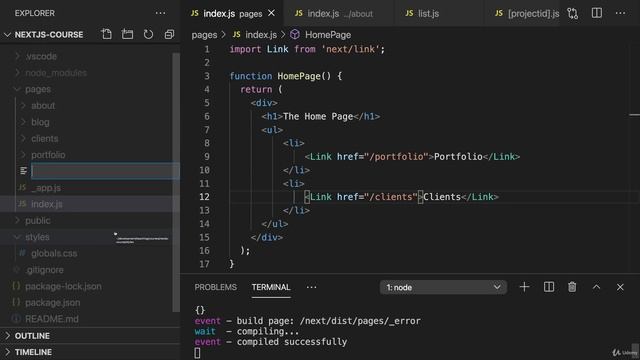Open source control changes icon in editor

tap(573, 13)
